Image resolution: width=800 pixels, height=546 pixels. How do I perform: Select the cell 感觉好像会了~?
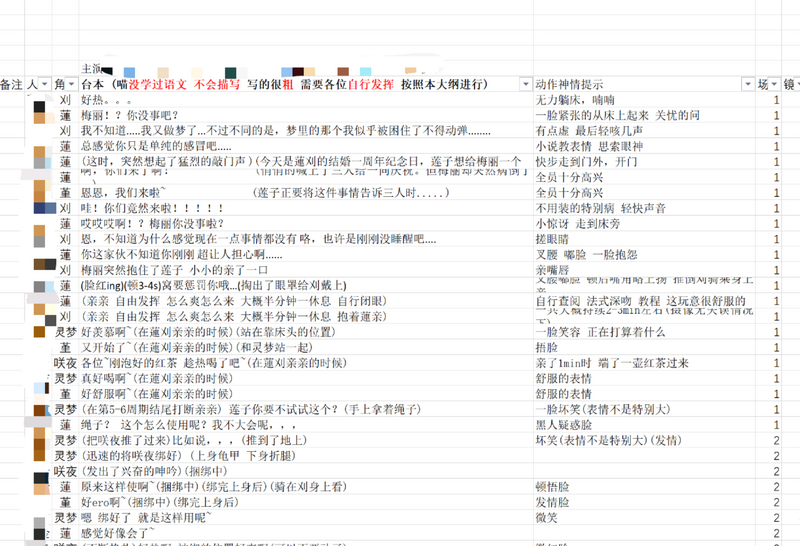pos(306,533)
